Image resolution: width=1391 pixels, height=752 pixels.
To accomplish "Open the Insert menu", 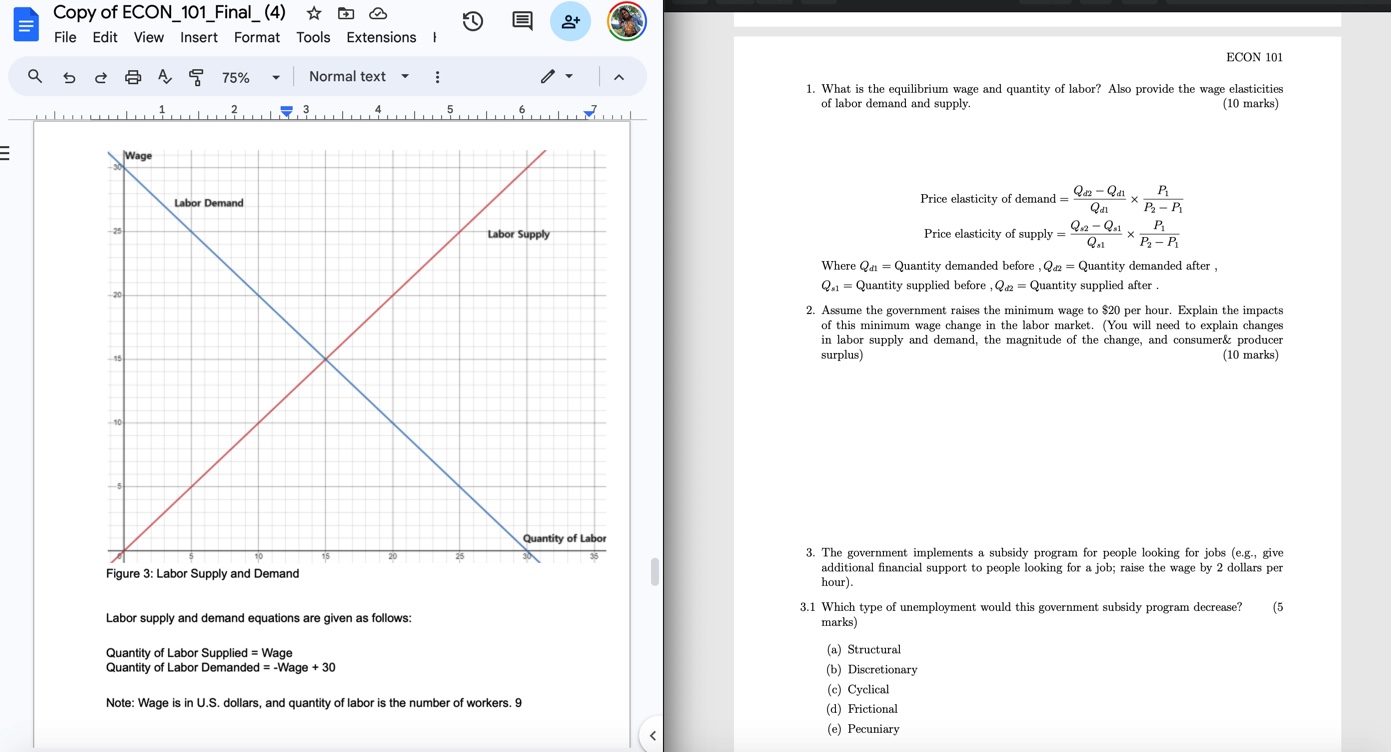I will [x=198, y=37].
